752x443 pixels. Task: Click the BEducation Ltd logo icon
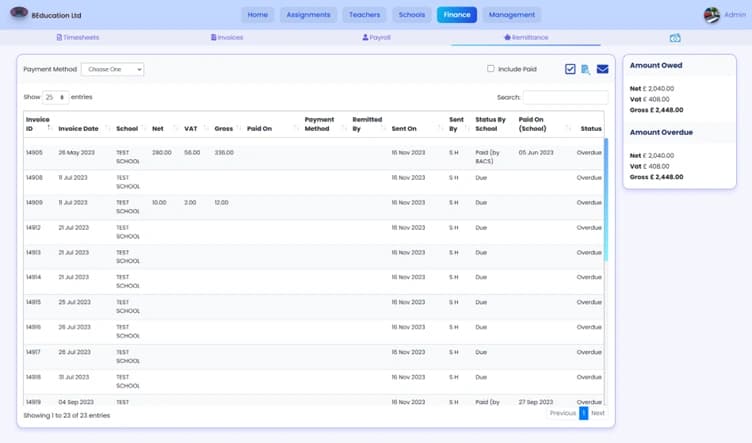point(19,13)
